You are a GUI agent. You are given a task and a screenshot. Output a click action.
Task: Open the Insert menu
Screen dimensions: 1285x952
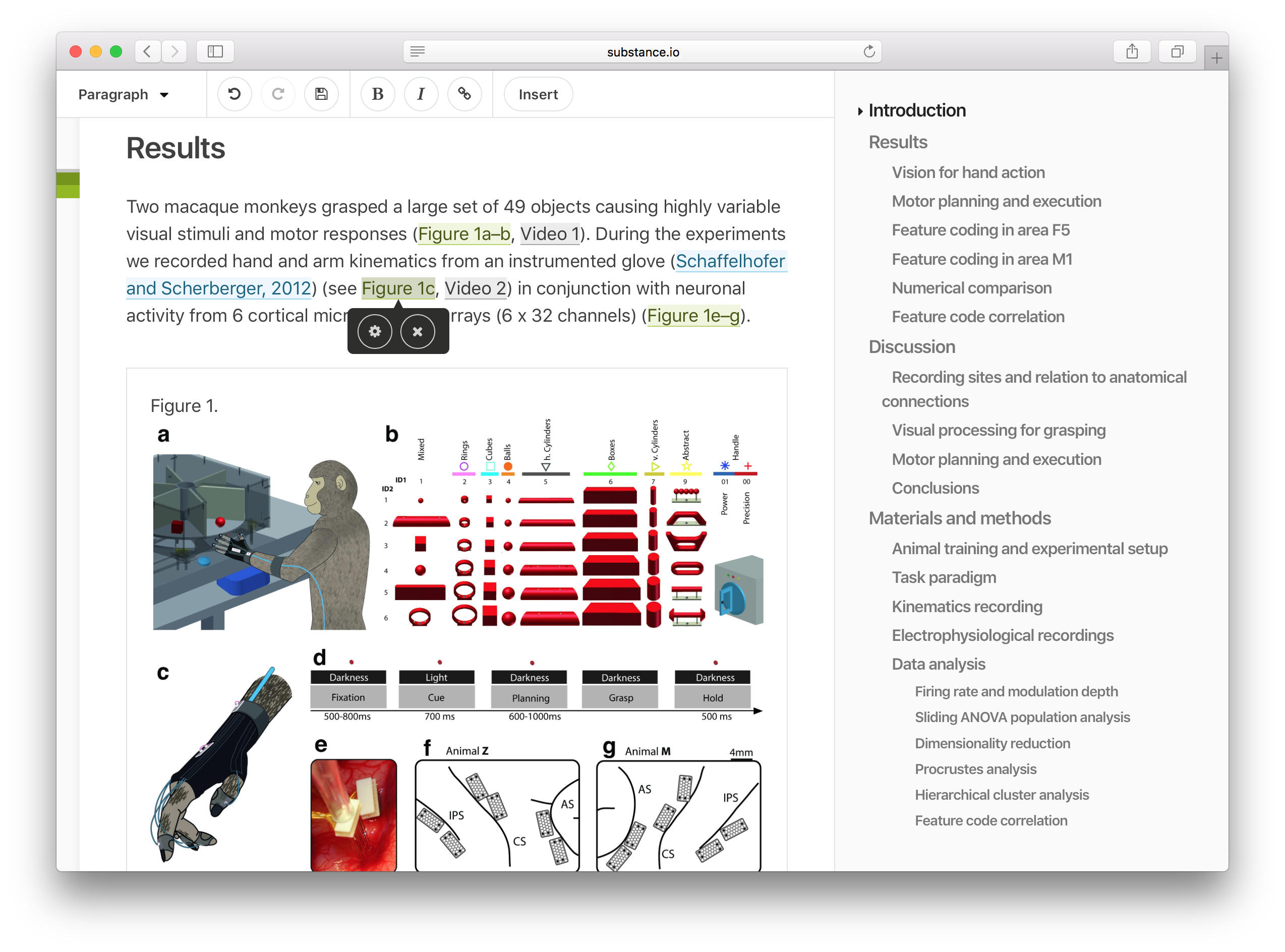[538, 94]
